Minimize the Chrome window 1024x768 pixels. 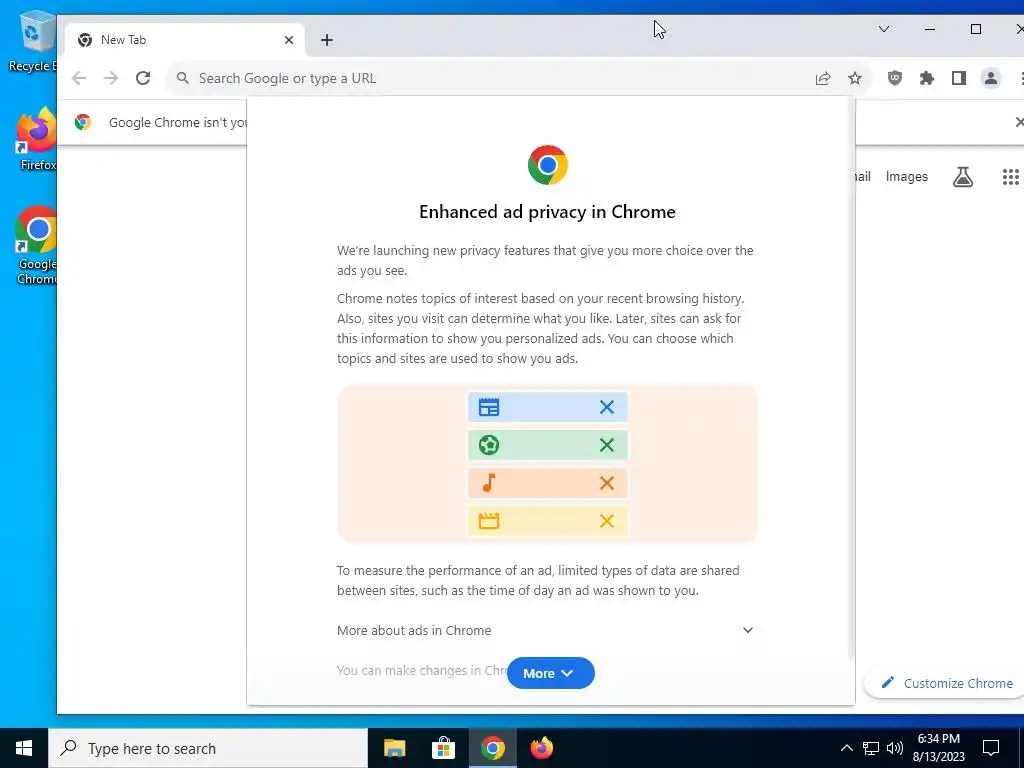pyautogui.click(x=930, y=29)
